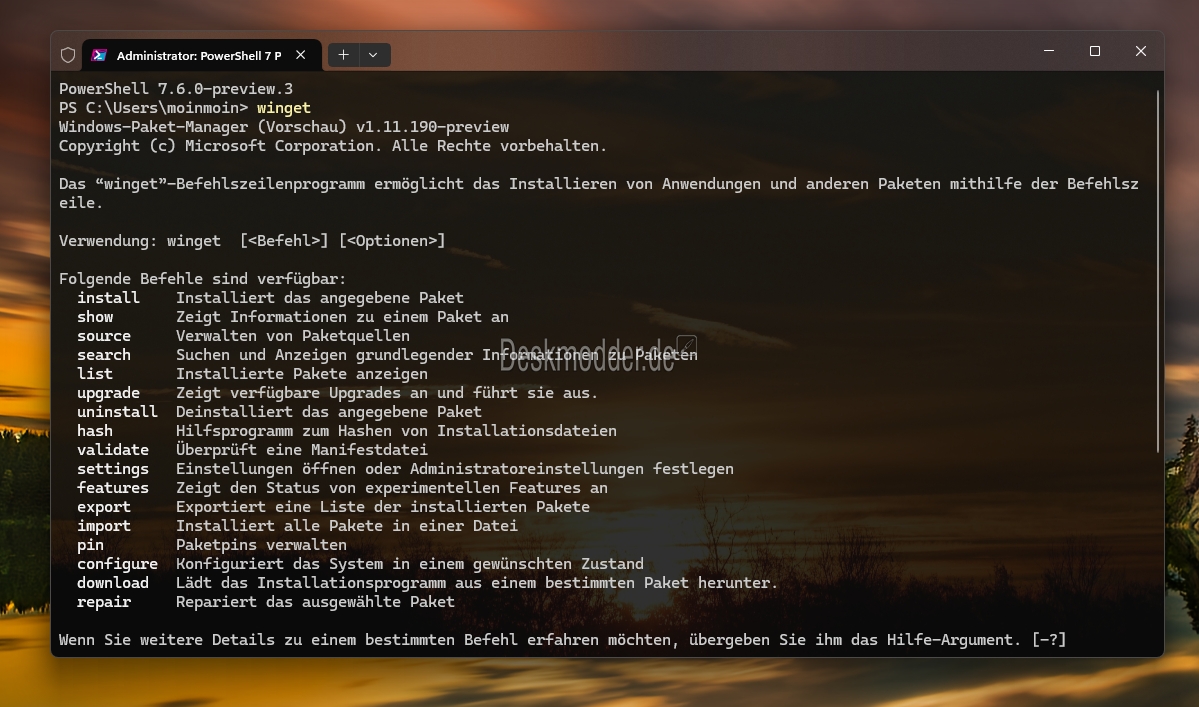Click the typed 'winget' command at the prompt
The height and width of the screenshot is (707, 1199).
[x=284, y=108]
